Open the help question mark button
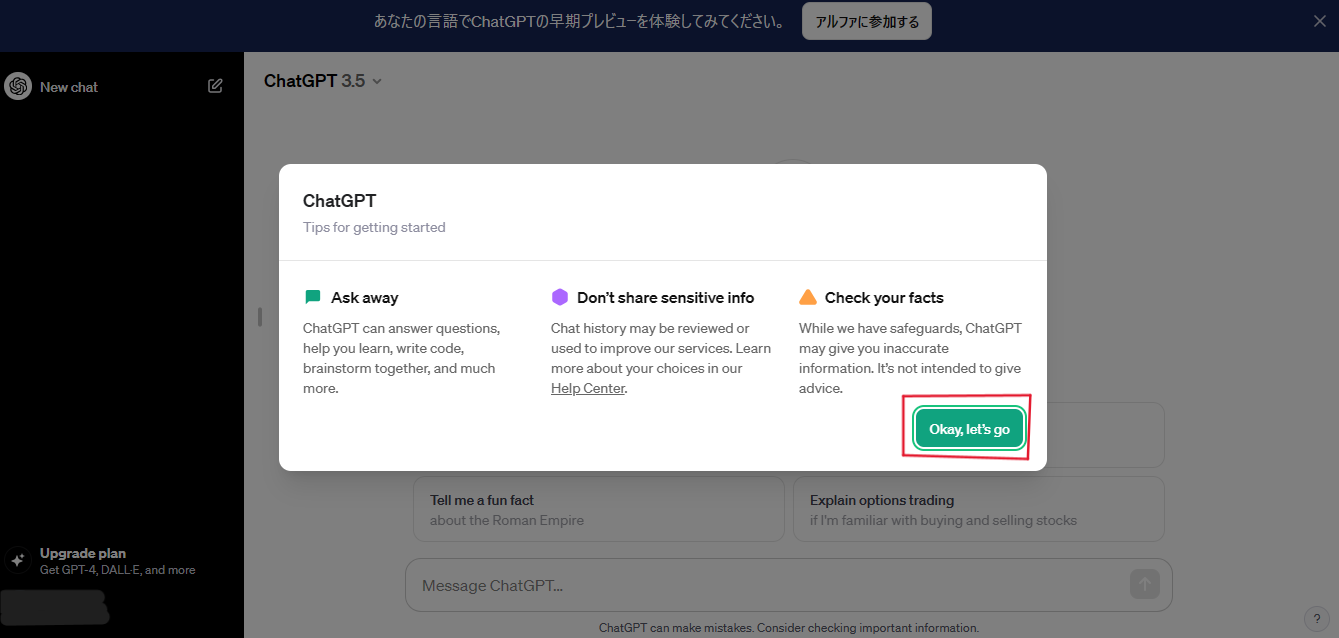The width and height of the screenshot is (1339, 638). click(x=1316, y=617)
